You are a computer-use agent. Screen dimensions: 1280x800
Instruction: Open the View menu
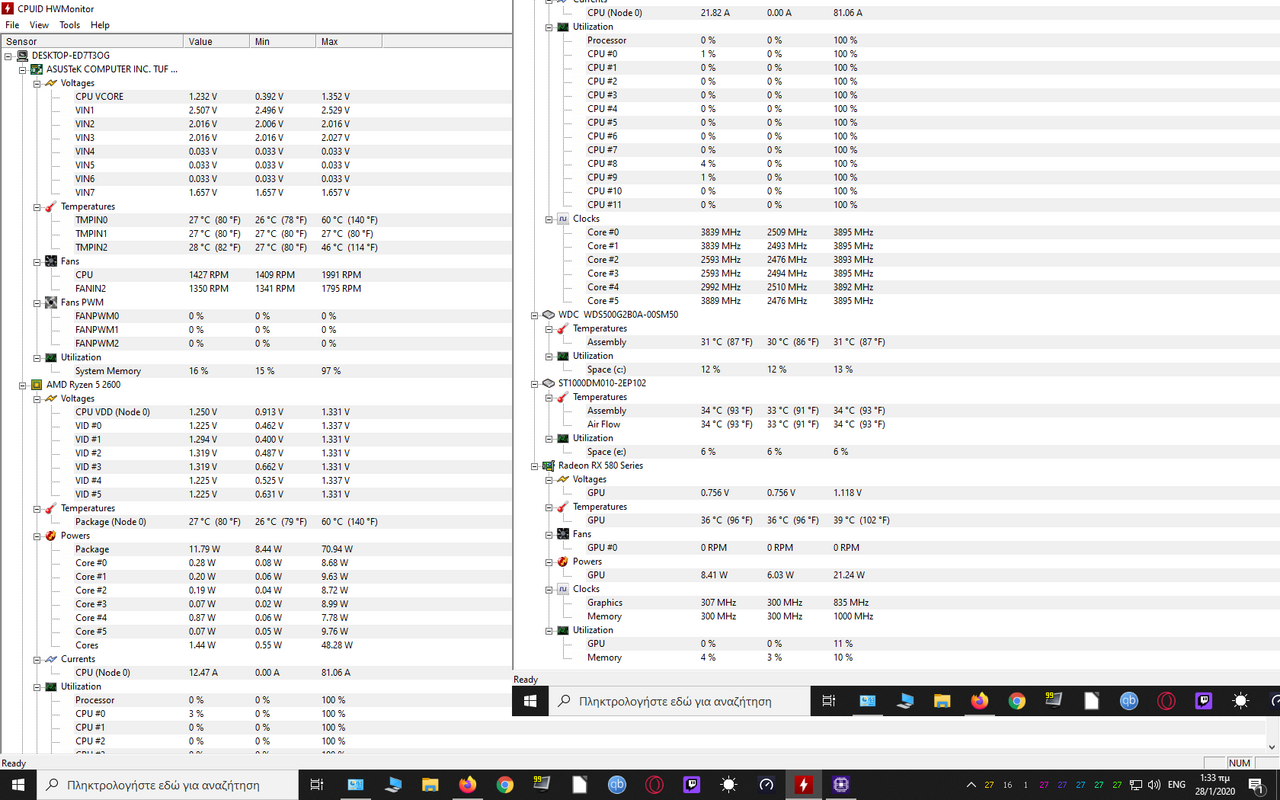39,25
